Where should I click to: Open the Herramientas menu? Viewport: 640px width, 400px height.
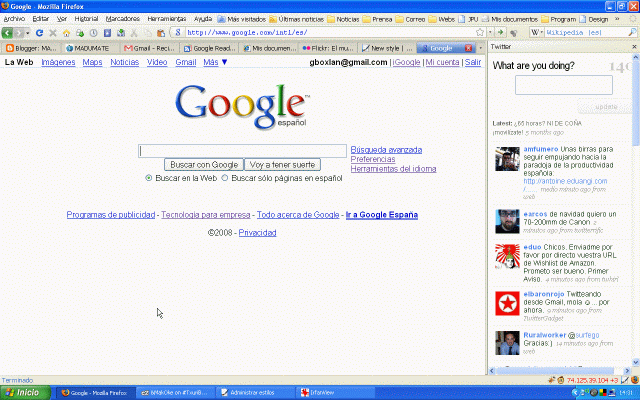click(x=167, y=19)
